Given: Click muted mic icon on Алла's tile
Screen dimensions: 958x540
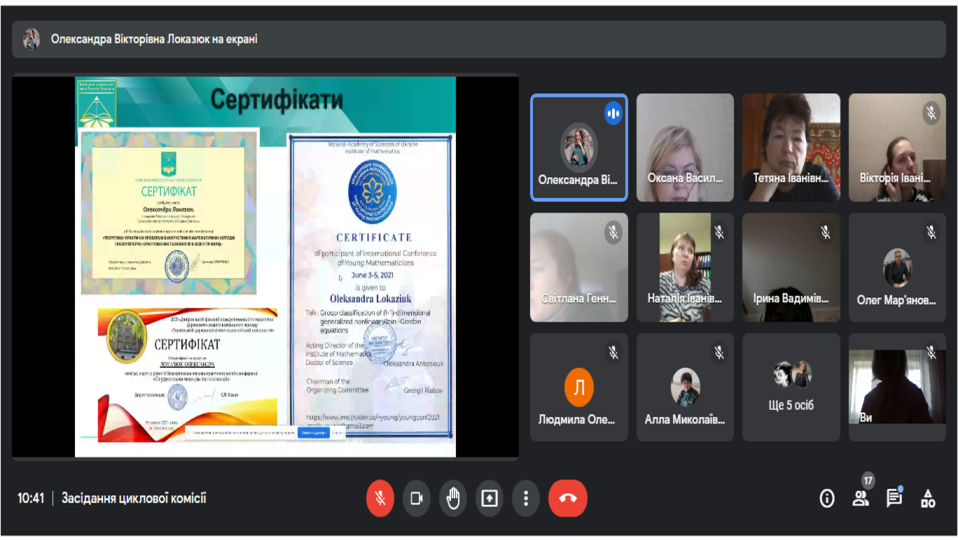Looking at the screenshot, I should click(719, 352).
